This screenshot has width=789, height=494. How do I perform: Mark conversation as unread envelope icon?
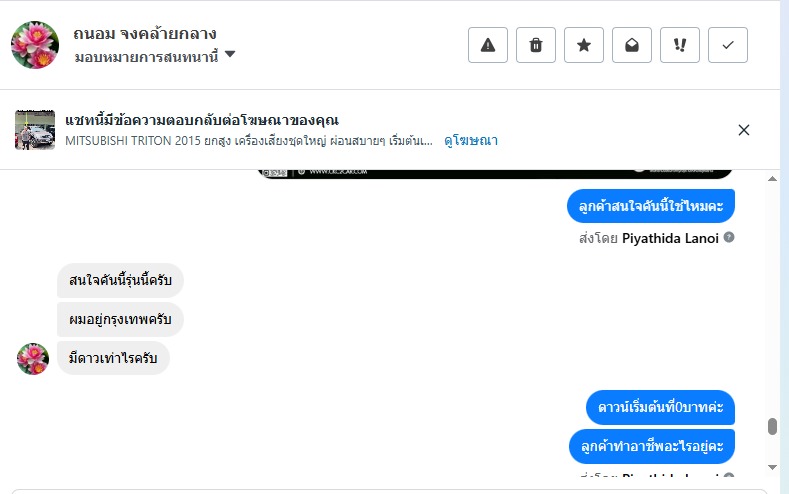pos(632,45)
